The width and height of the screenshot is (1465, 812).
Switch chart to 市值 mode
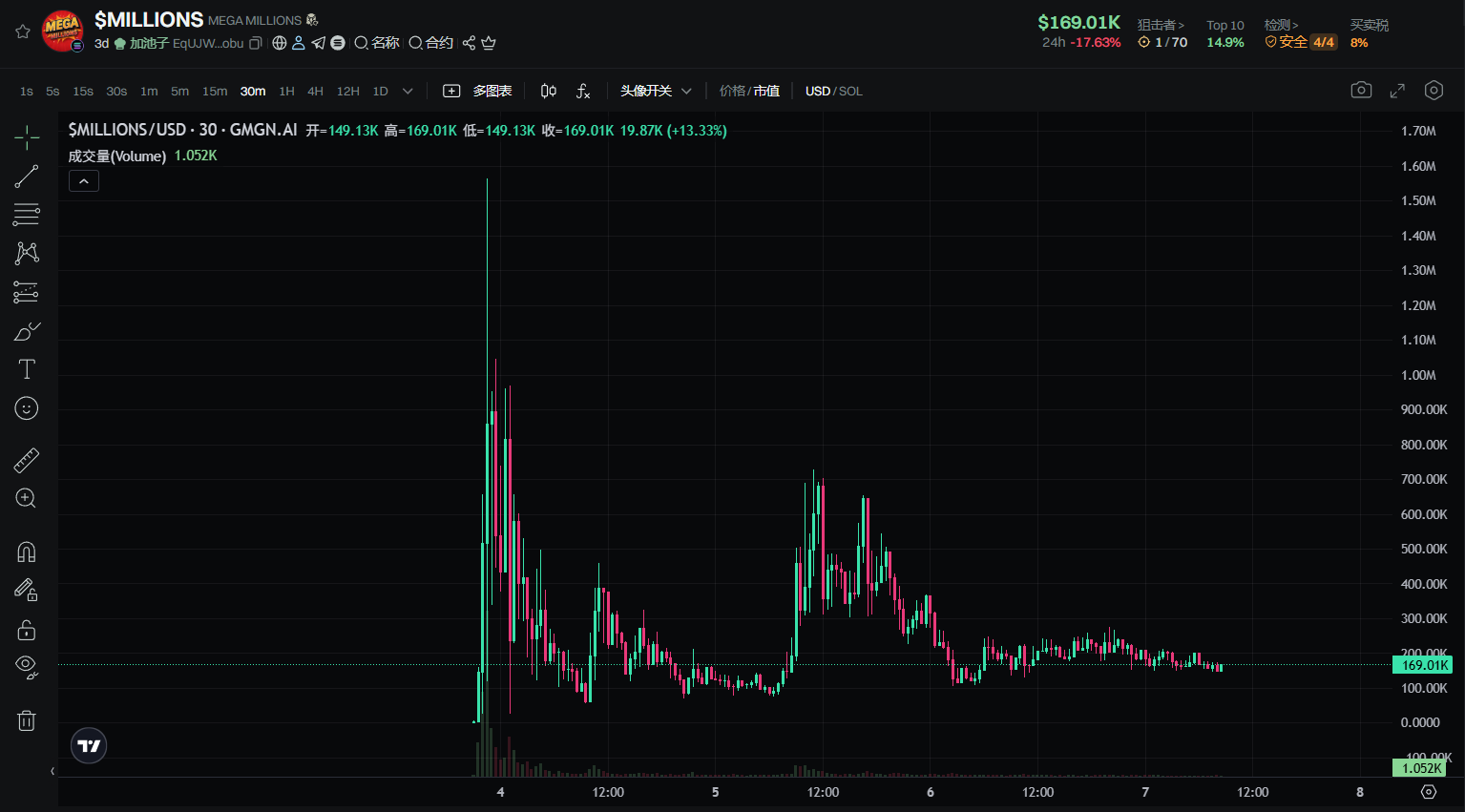click(x=766, y=91)
